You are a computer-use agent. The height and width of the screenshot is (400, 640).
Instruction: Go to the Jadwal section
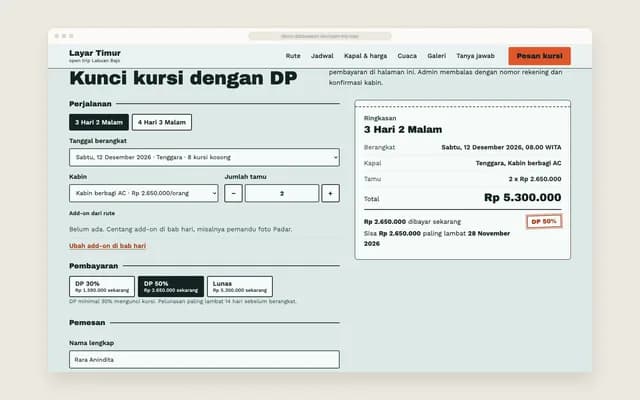[322, 56]
